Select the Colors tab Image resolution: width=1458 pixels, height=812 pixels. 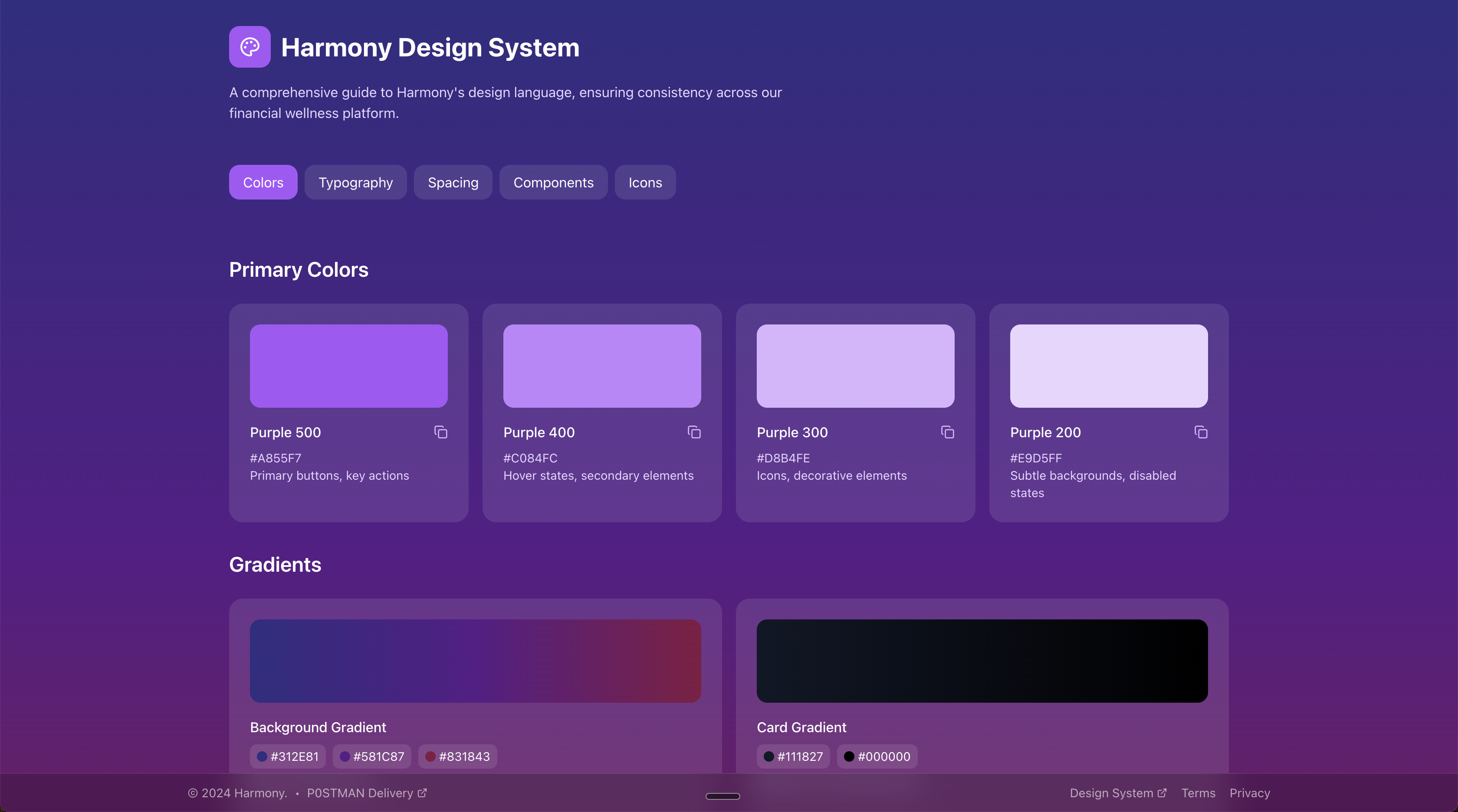coord(263,182)
